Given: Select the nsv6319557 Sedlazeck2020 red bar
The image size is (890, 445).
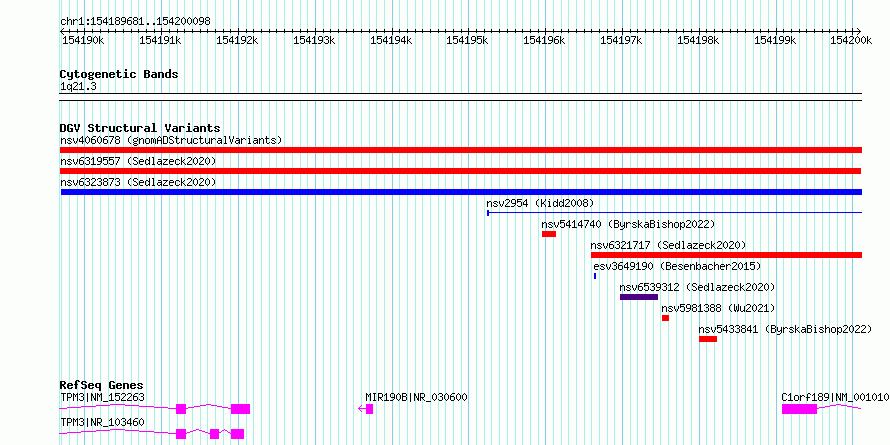Looking at the screenshot, I should [460, 171].
